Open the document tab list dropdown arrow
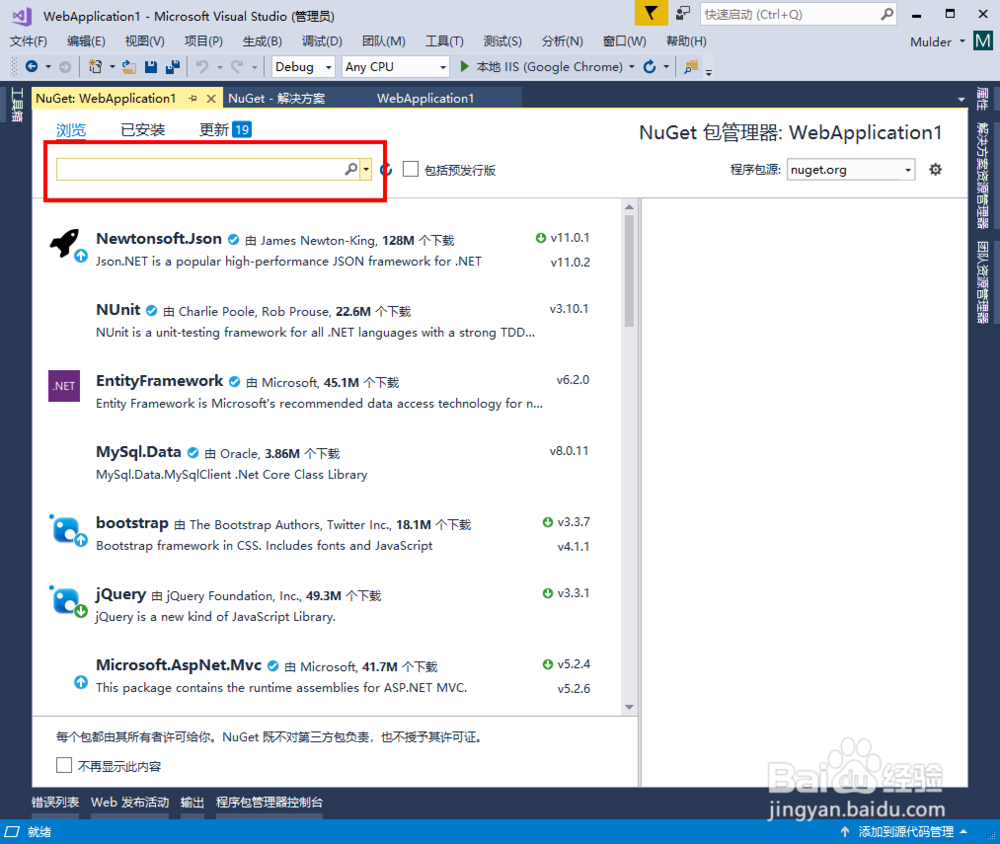 click(960, 100)
